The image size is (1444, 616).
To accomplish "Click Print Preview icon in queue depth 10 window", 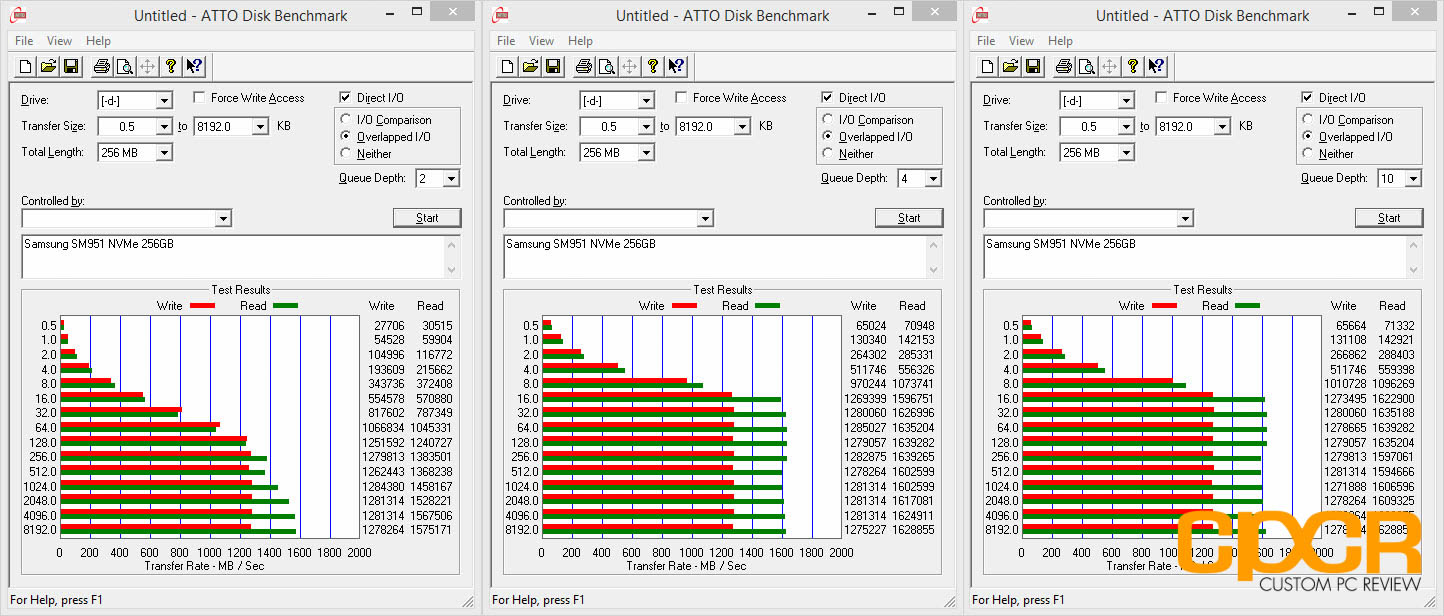I will 1086,67.
